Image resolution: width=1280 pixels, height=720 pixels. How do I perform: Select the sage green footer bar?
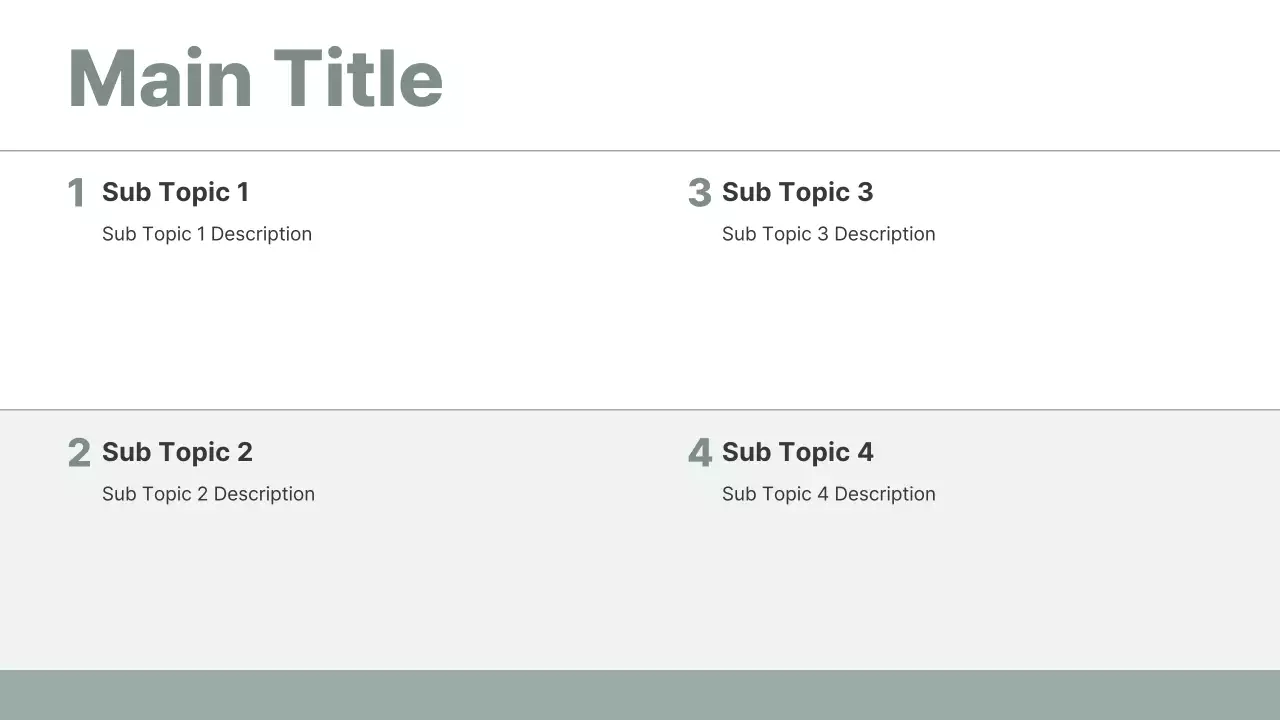(640, 695)
